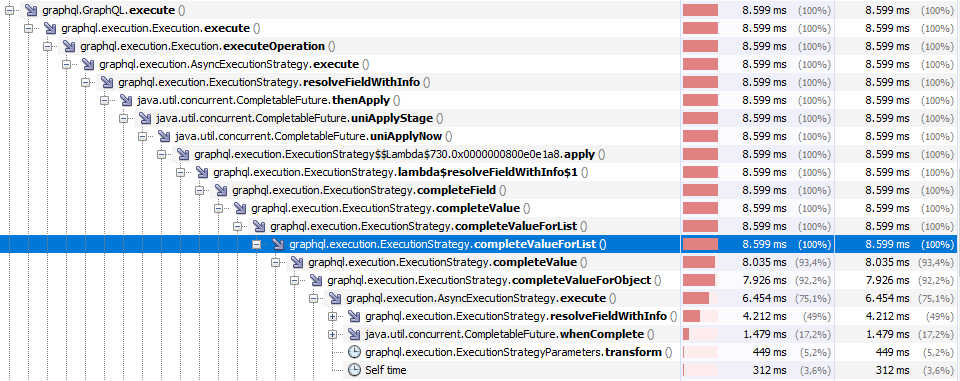Expand the collapsed resolveFieldWithInfo 49% node

click(332, 317)
